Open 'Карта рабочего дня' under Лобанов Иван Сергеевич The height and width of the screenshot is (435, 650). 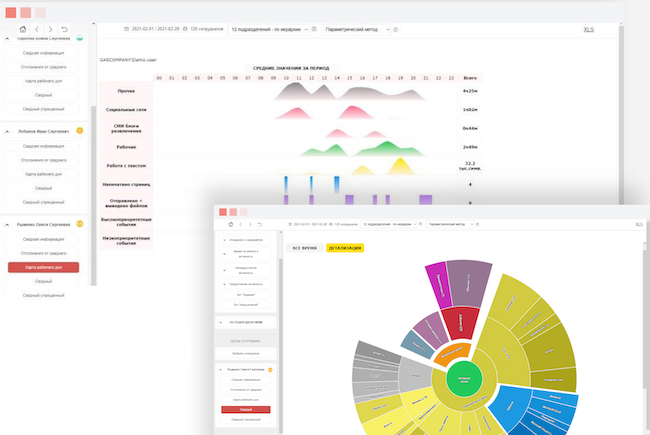click(44, 174)
